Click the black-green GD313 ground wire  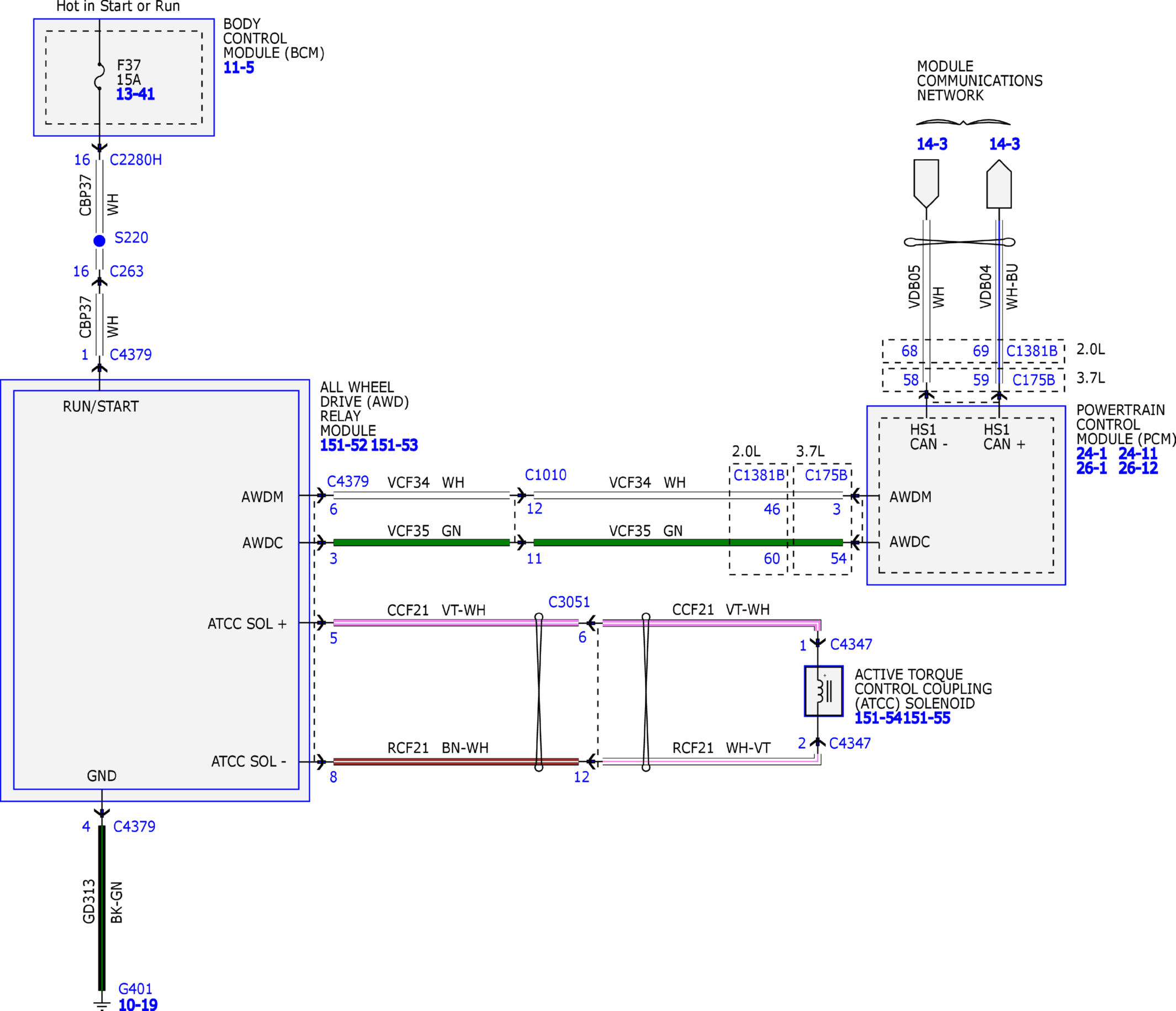click(102, 908)
